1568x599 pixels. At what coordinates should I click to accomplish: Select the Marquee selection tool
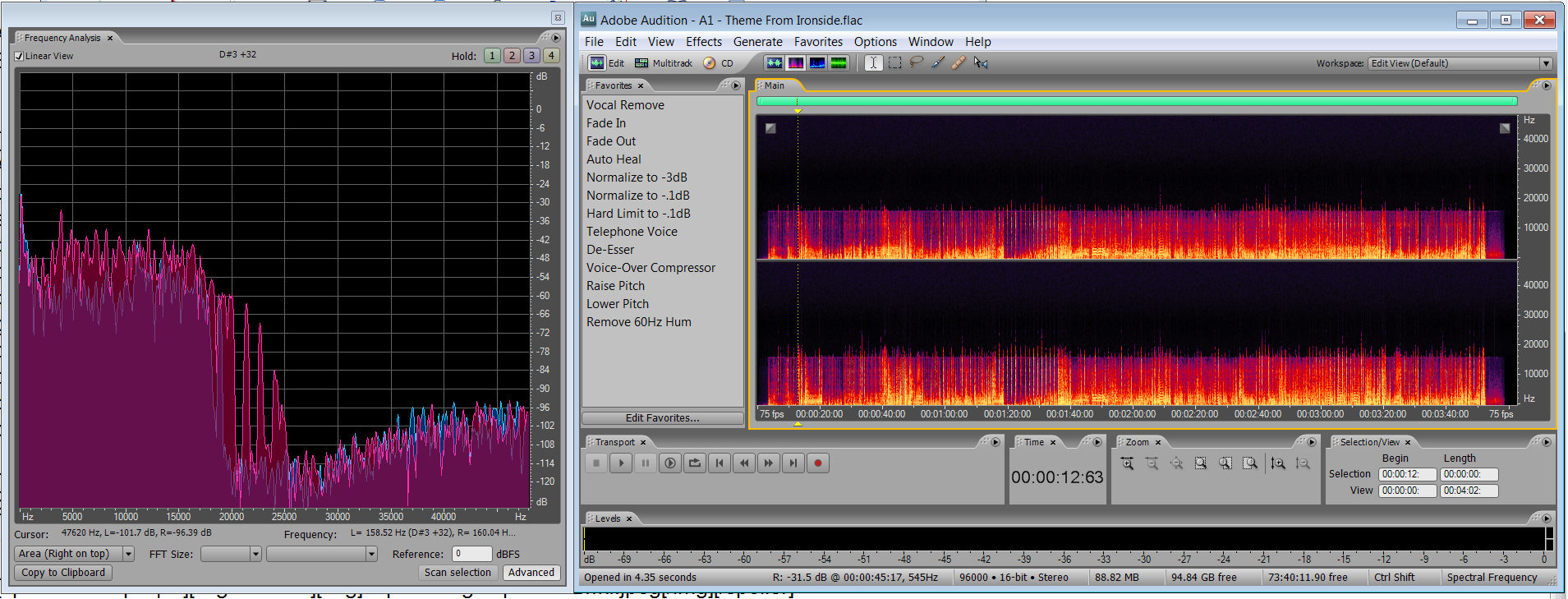pyautogui.click(x=894, y=62)
